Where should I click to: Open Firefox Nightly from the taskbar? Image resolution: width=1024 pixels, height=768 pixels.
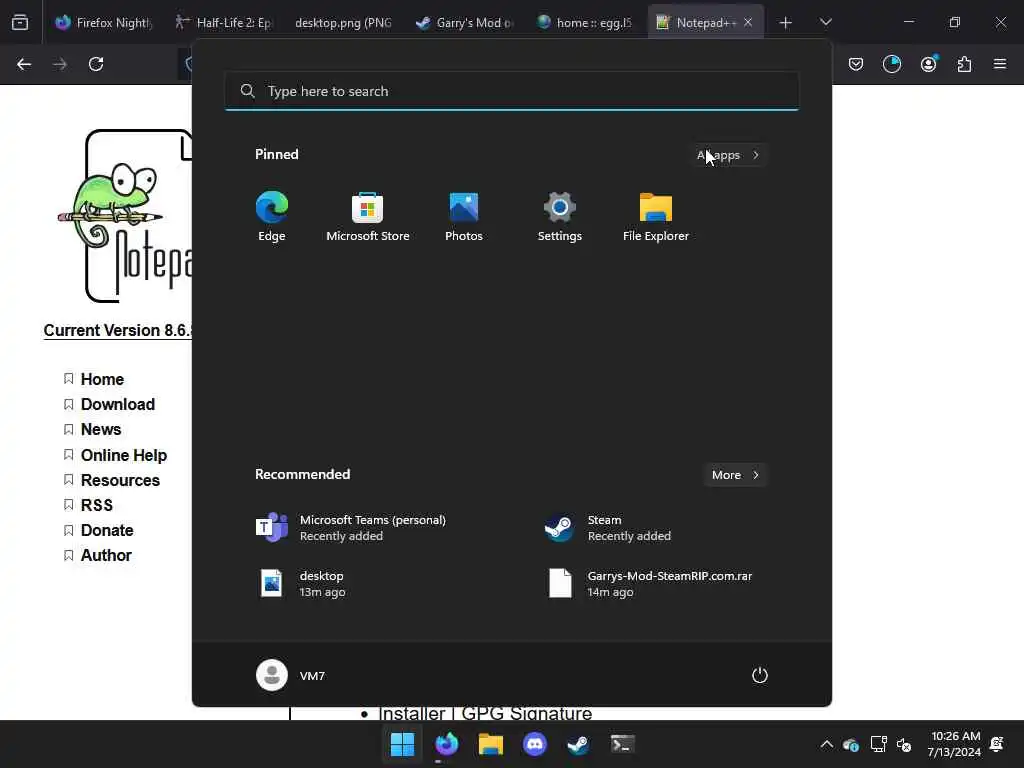click(x=447, y=744)
